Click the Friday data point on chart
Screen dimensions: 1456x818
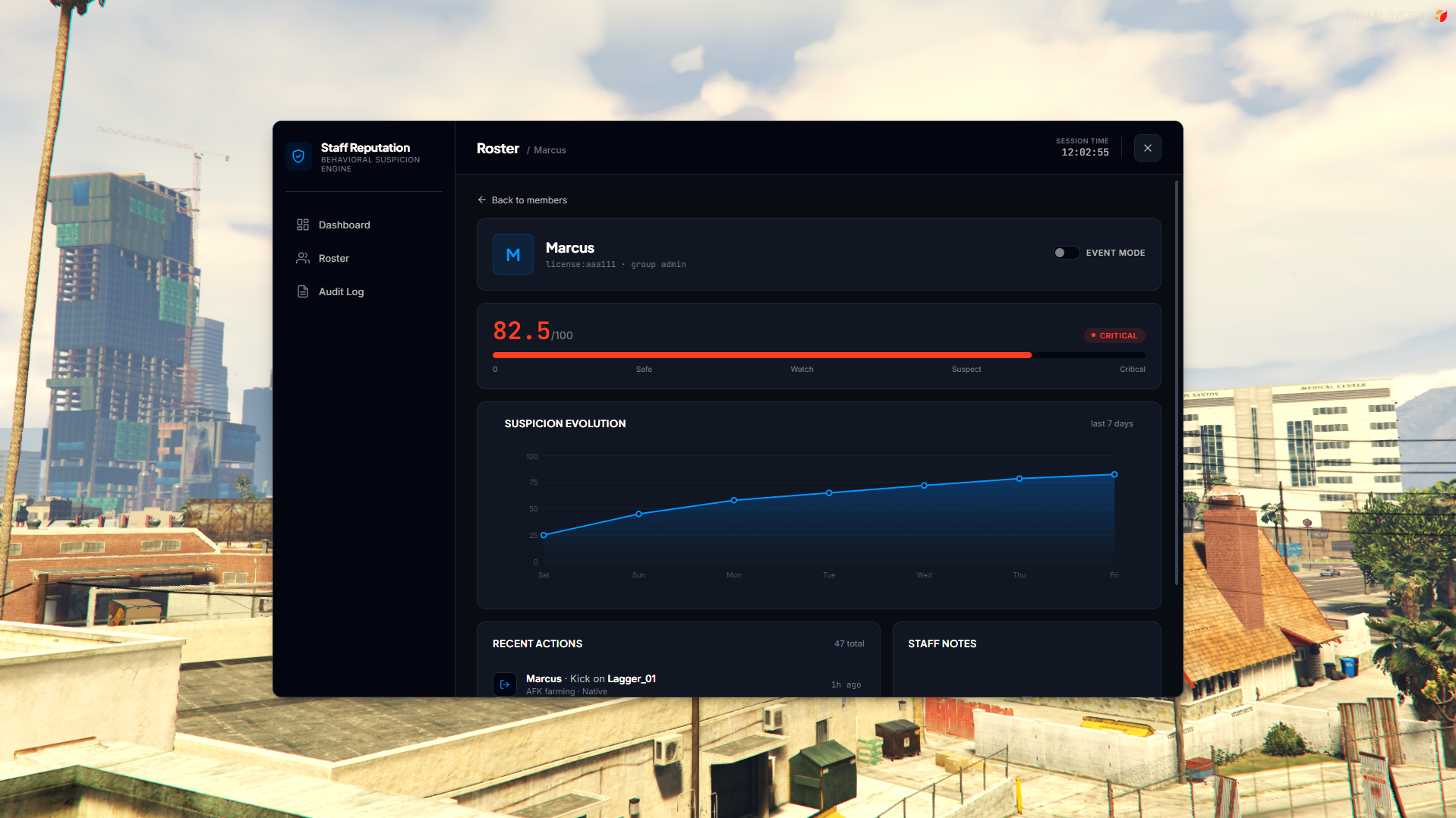[1114, 474]
